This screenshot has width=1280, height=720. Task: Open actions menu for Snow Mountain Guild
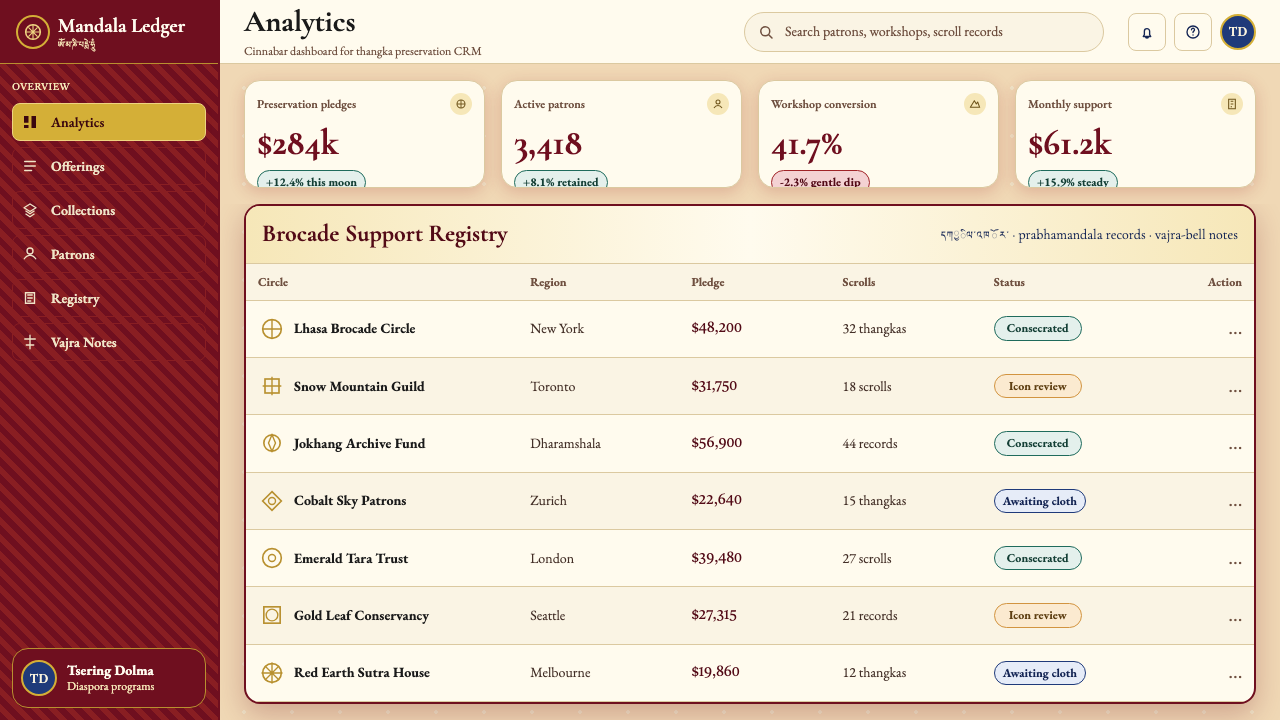point(1235,388)
